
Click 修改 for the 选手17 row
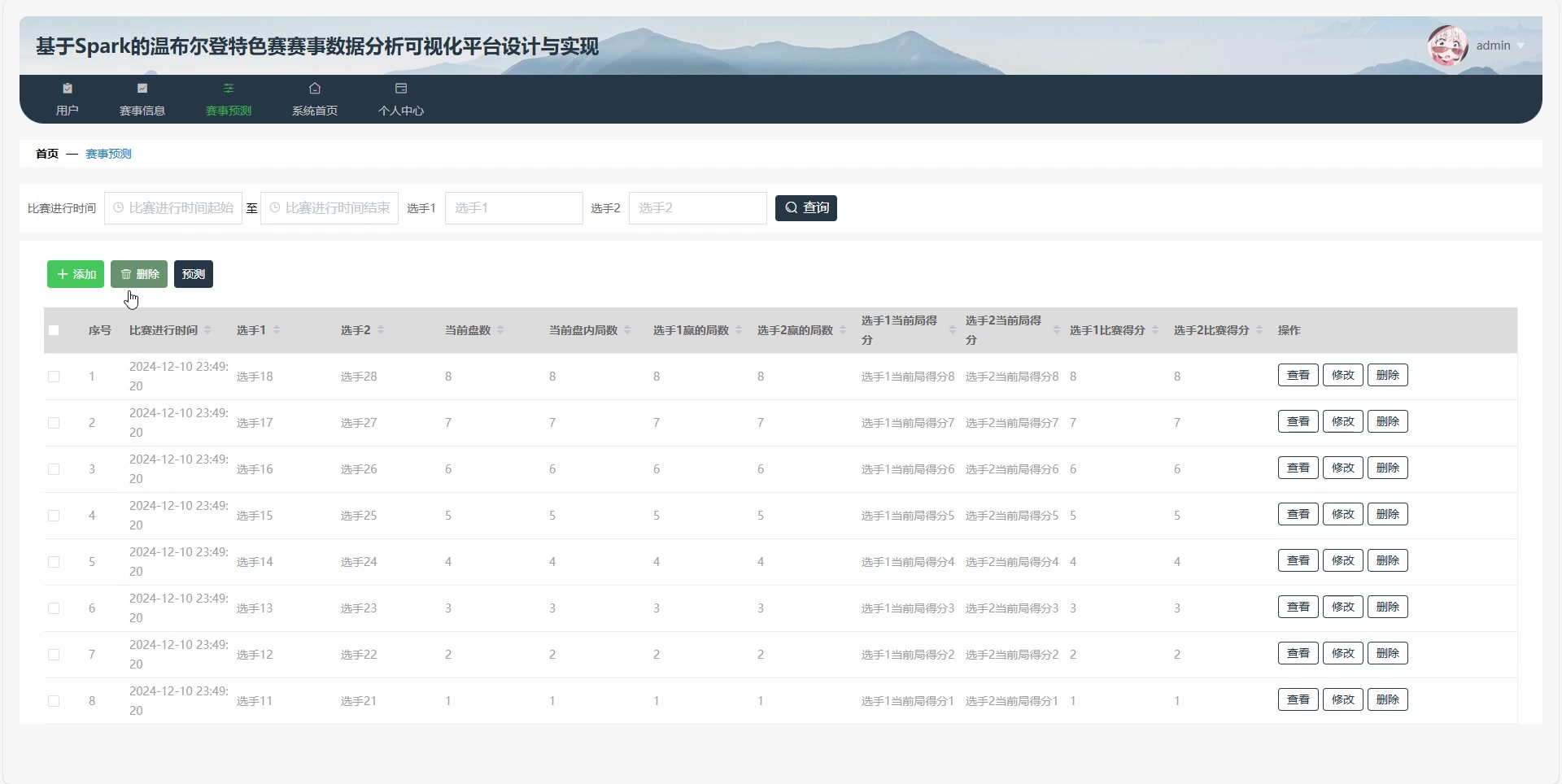[x=1343, y=421]
